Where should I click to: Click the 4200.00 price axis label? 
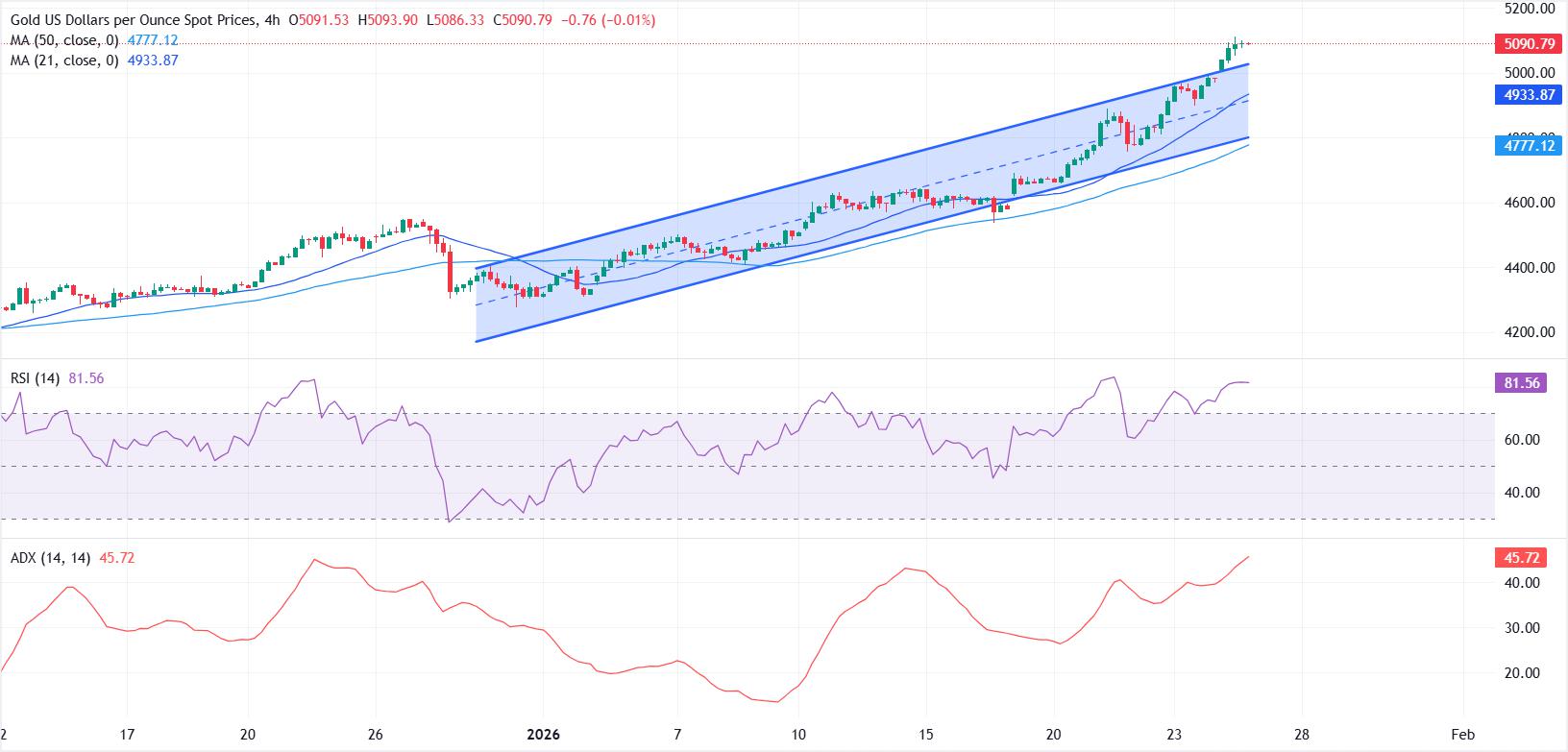pos(1527,332)
